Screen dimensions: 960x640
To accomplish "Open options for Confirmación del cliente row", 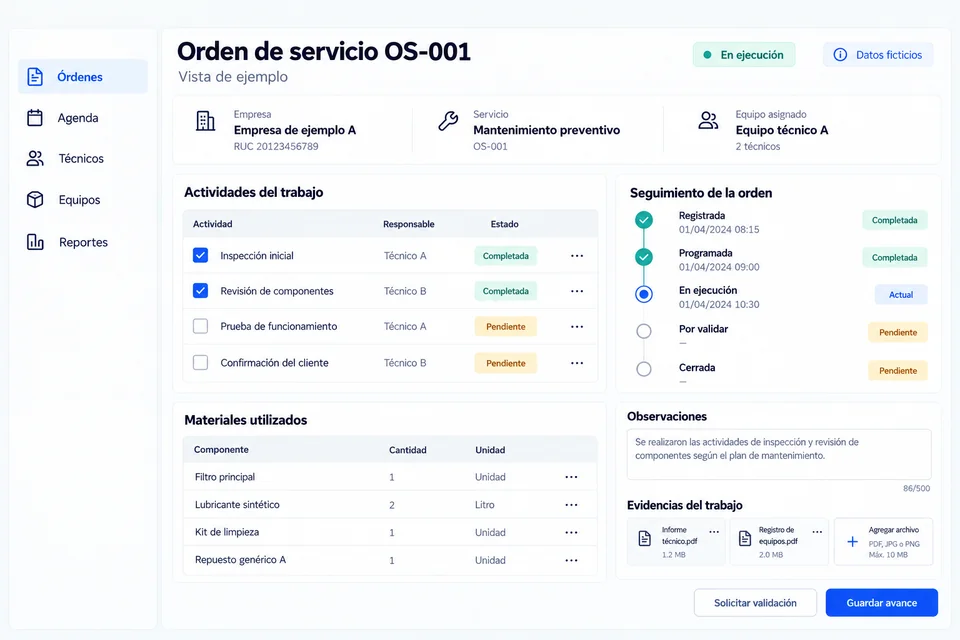I will click(x=577, y=363).
